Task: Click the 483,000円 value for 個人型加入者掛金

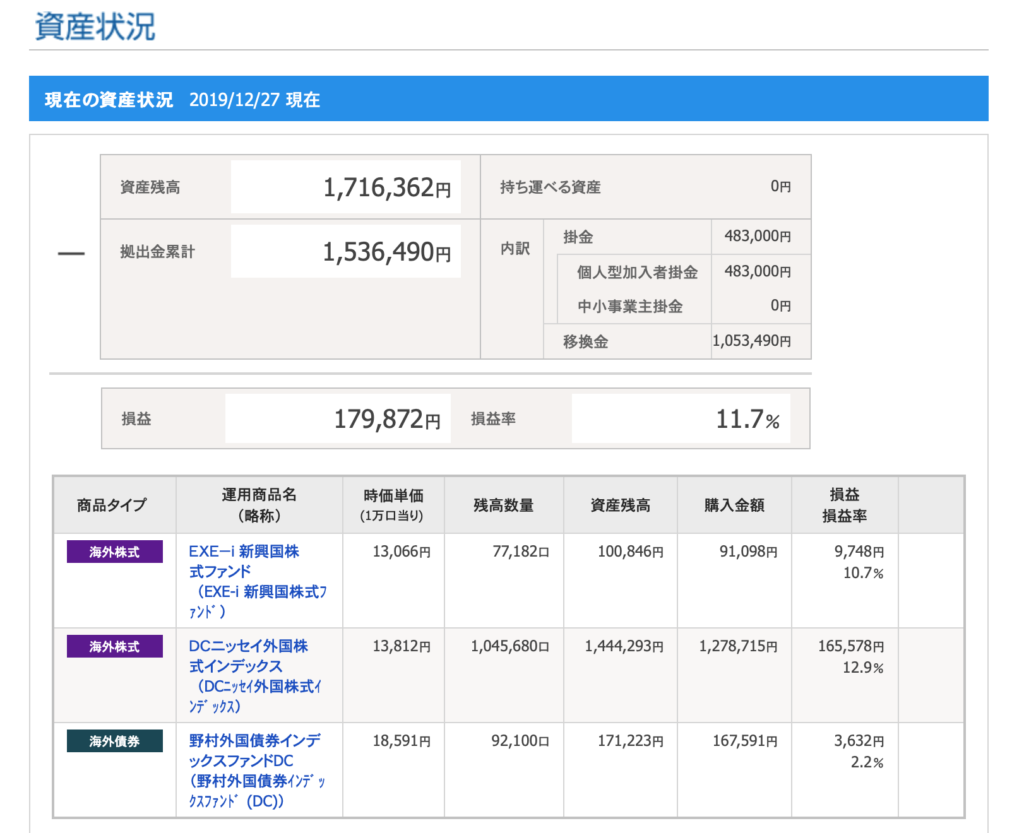Action: pos(758,272)
